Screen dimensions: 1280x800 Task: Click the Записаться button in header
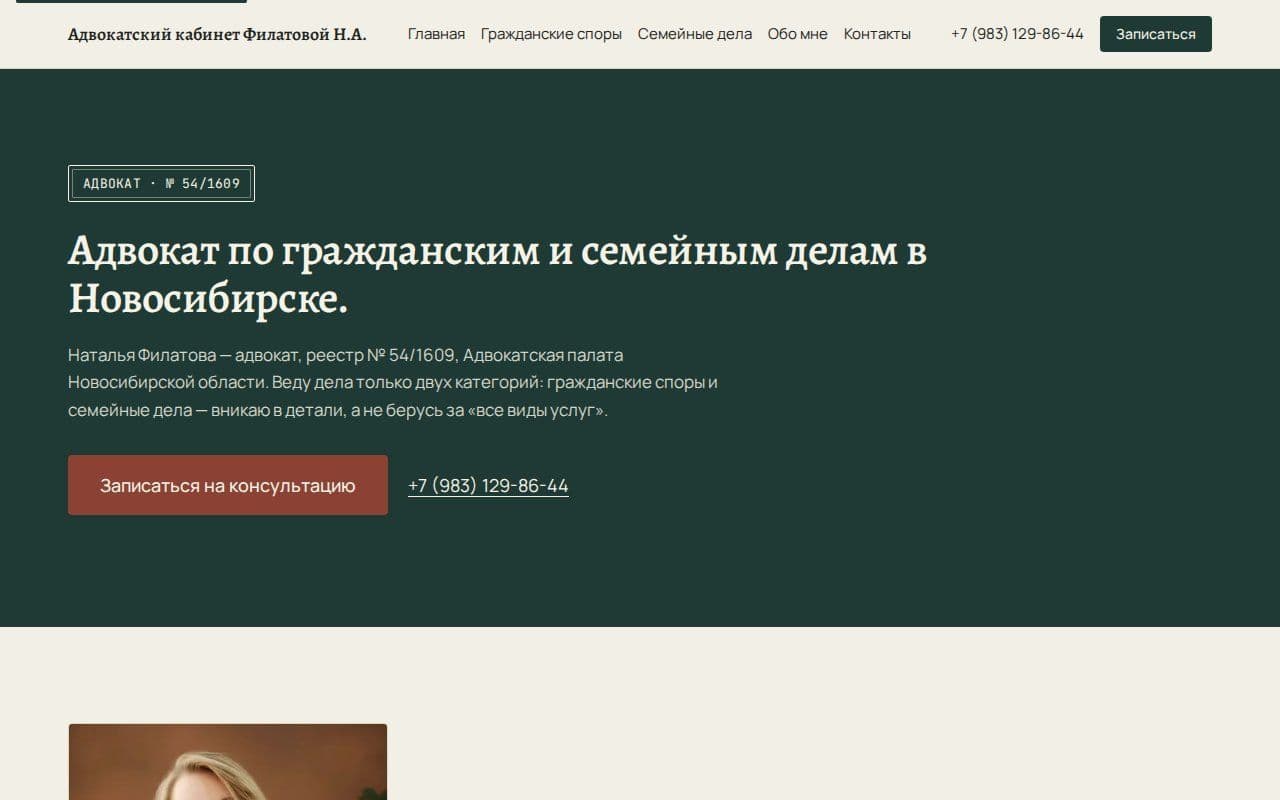pyautogui.click(x=1156, y=34)
